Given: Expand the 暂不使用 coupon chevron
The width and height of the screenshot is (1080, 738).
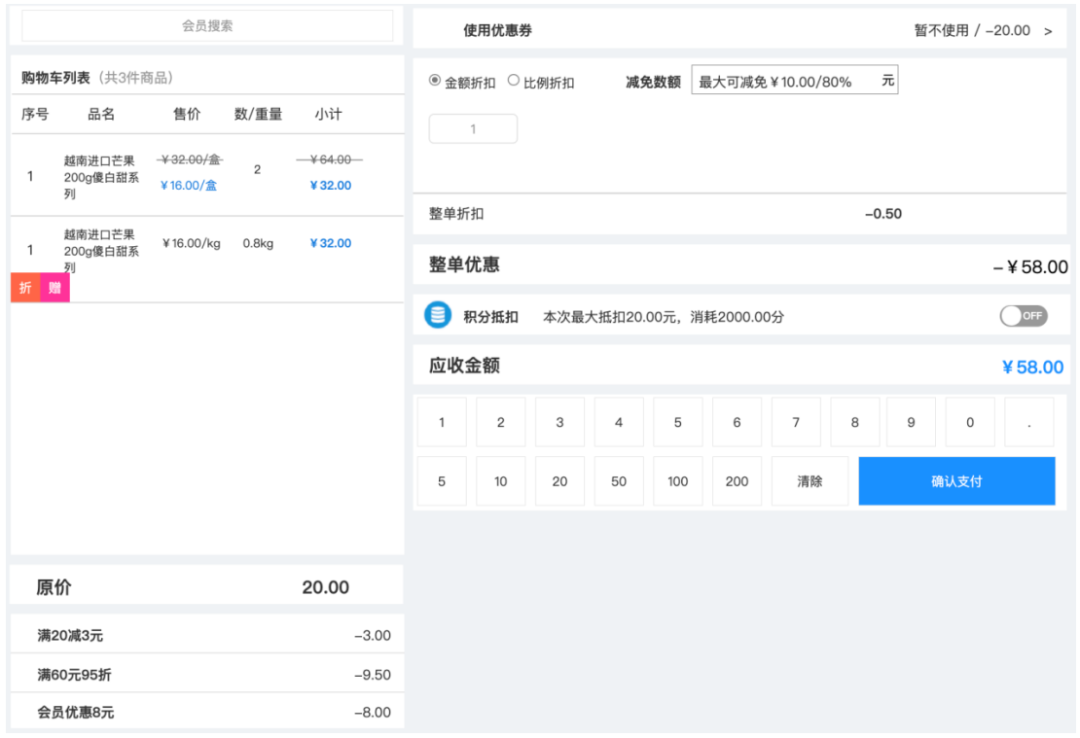Looking at the screenshot, I should point(1048,31).
